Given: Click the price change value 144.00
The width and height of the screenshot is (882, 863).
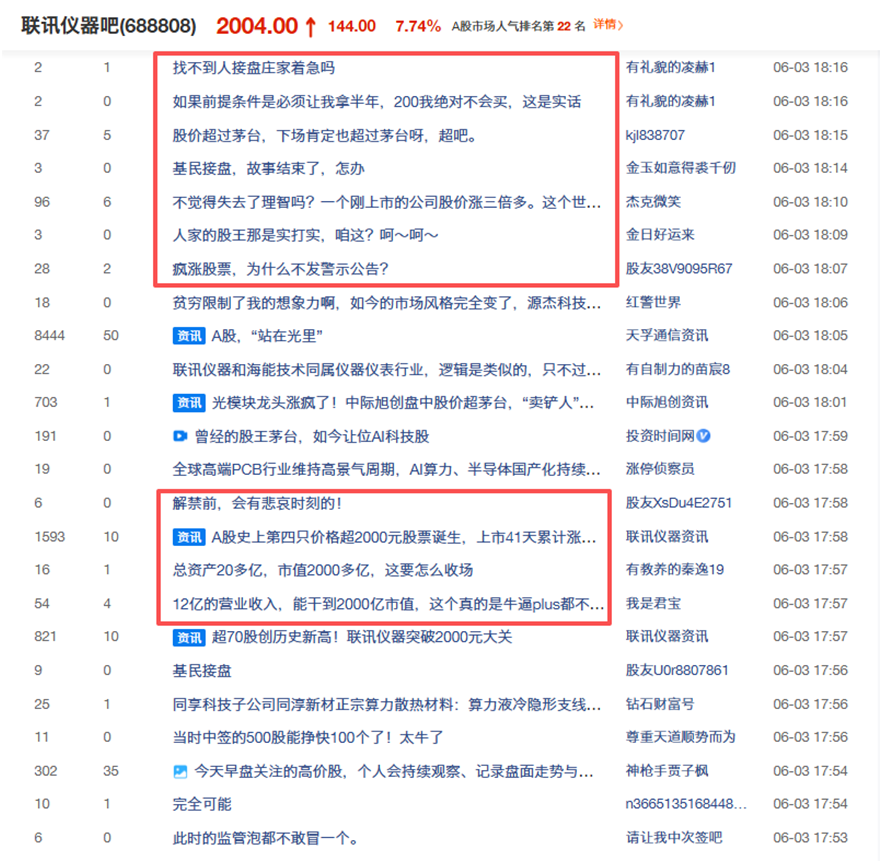Looking at the screenshot, I should 352,26.
